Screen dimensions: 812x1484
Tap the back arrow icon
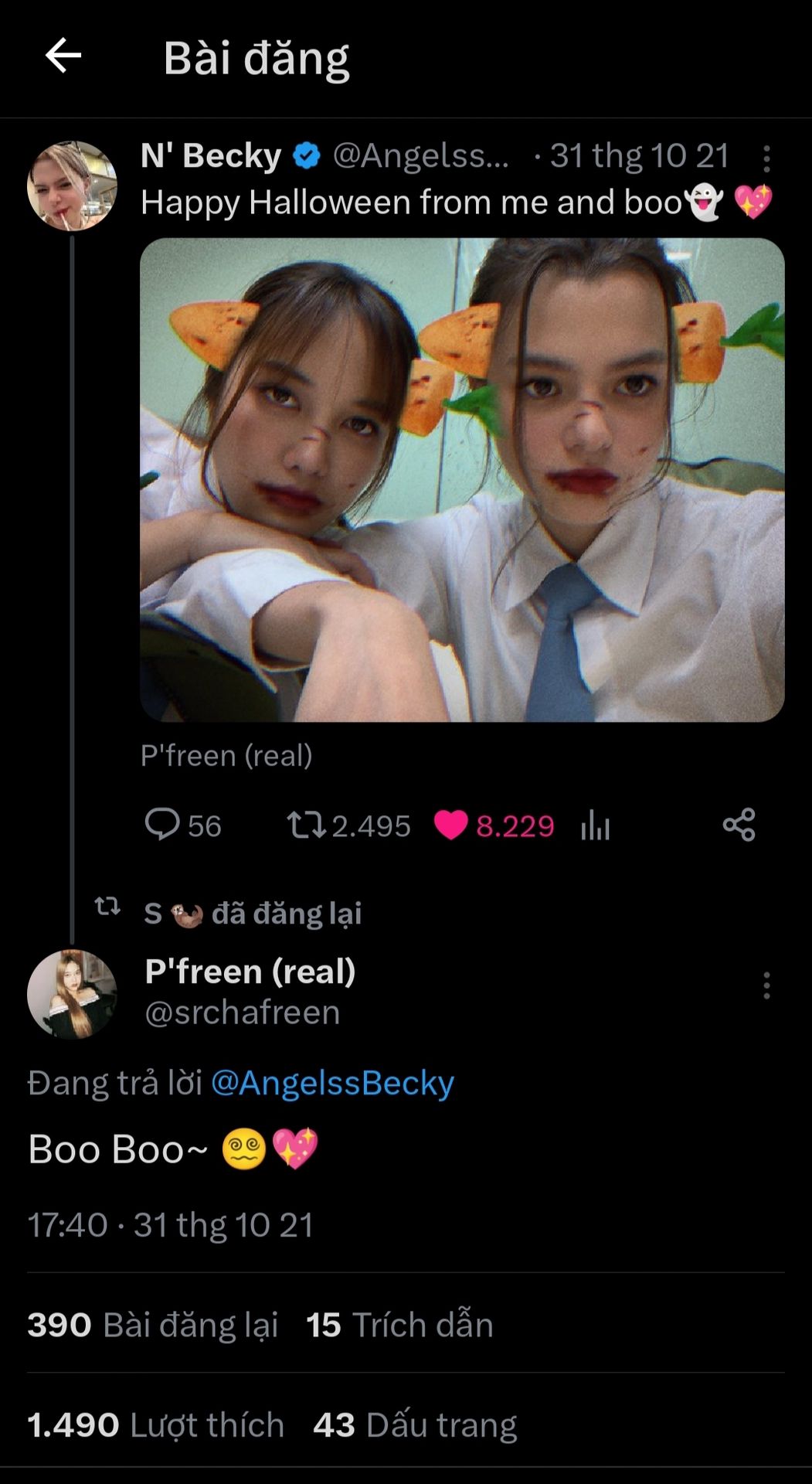click(63, 56)
